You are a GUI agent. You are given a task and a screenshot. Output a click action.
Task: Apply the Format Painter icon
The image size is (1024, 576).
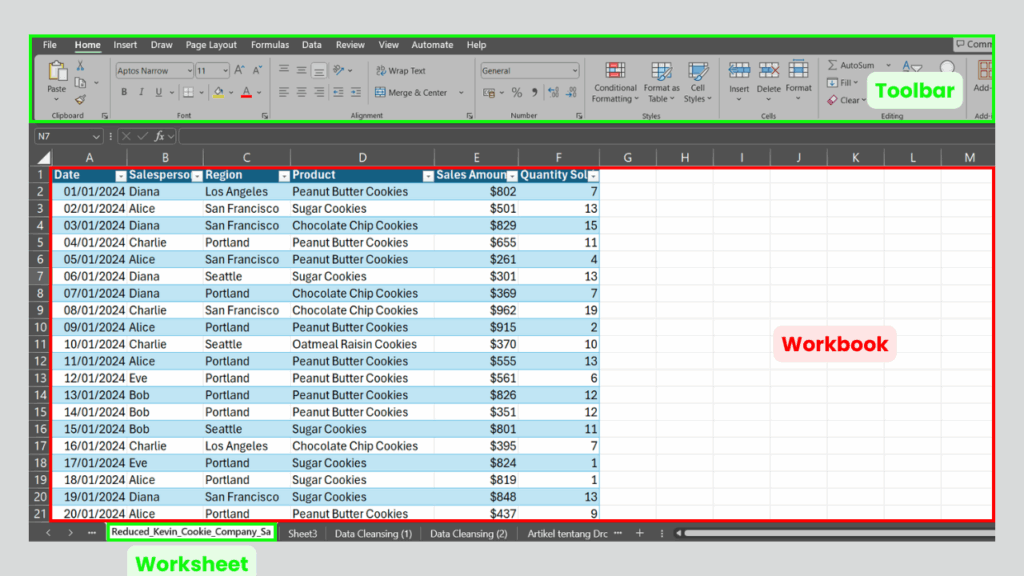coord(79,101)
